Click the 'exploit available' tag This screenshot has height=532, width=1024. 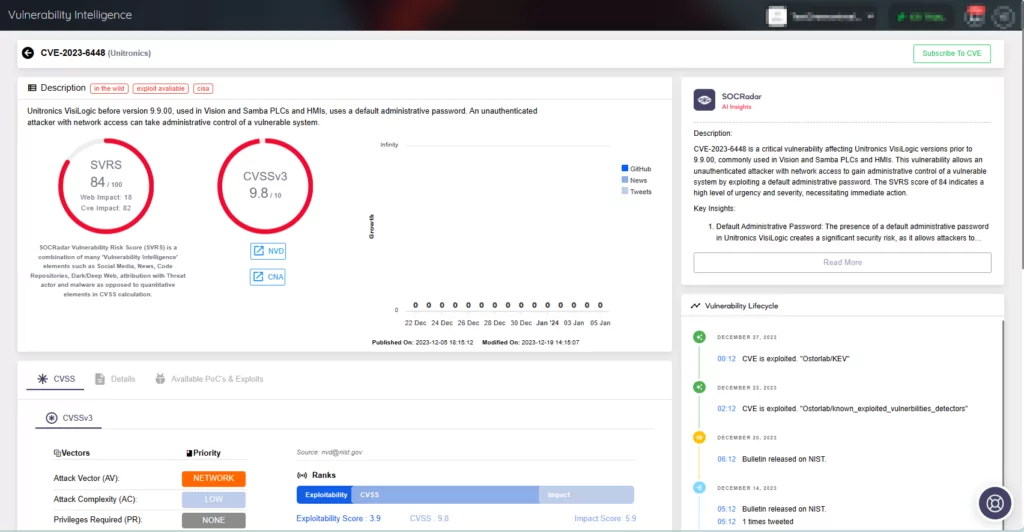point(161,89)
